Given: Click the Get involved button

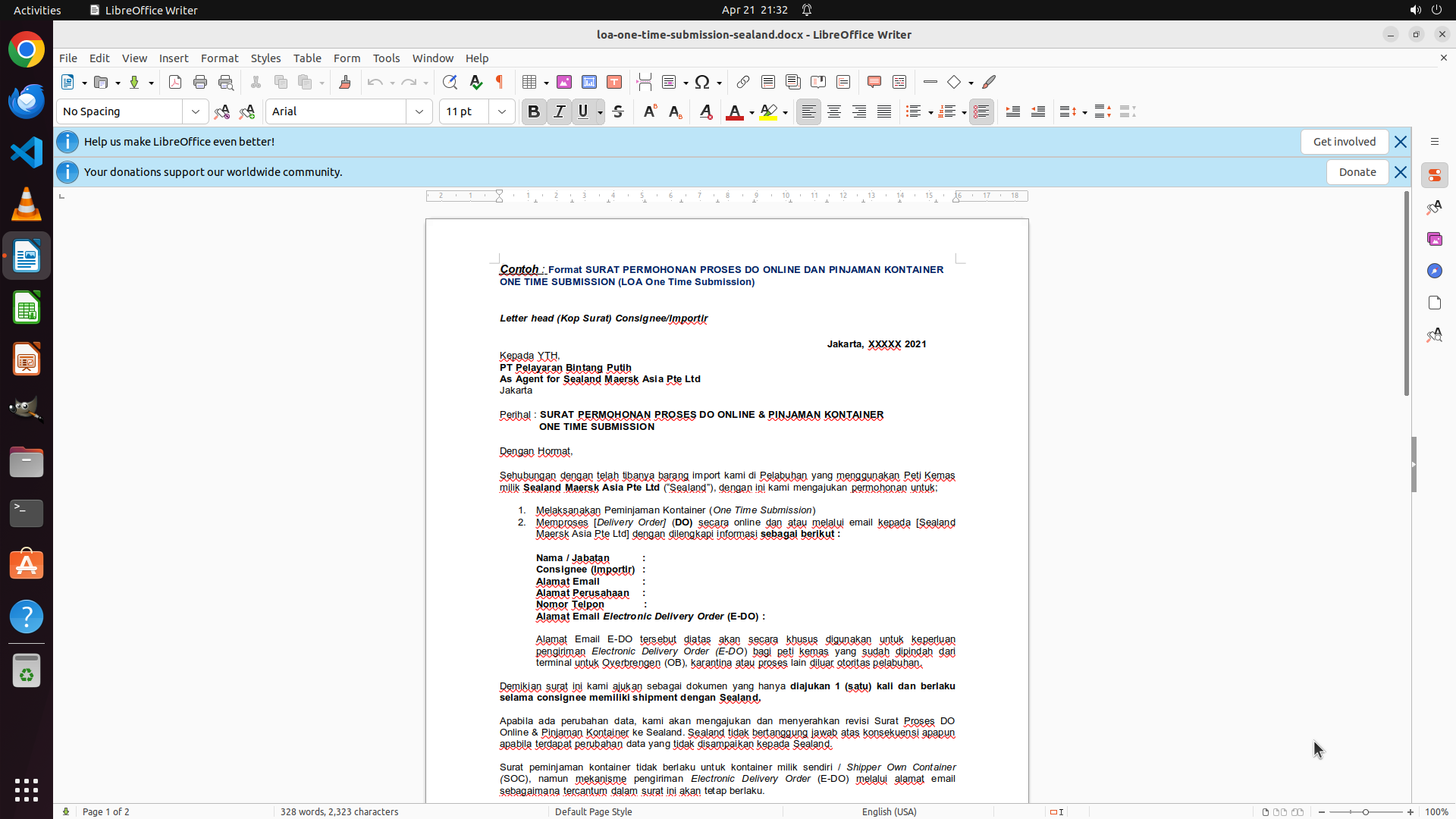Looking at the screenshot, I should (x=1344, y=142).
